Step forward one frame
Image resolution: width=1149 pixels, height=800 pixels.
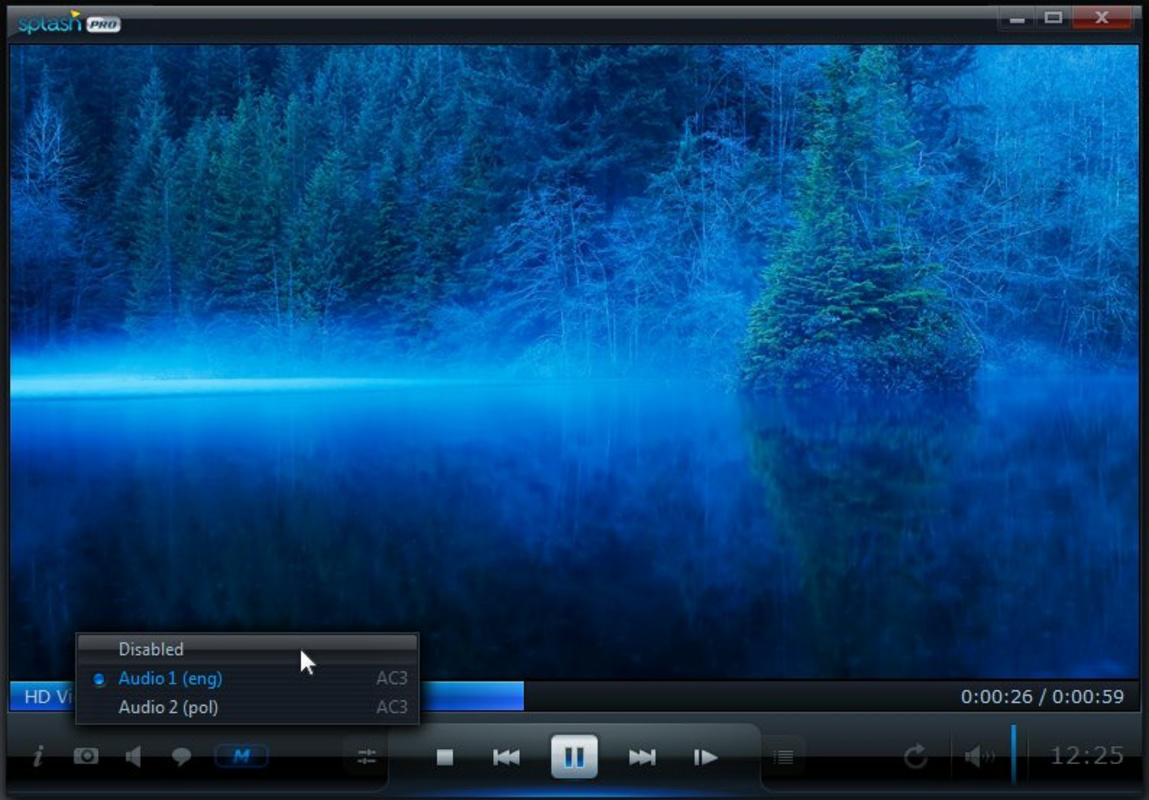click(705, 757)
